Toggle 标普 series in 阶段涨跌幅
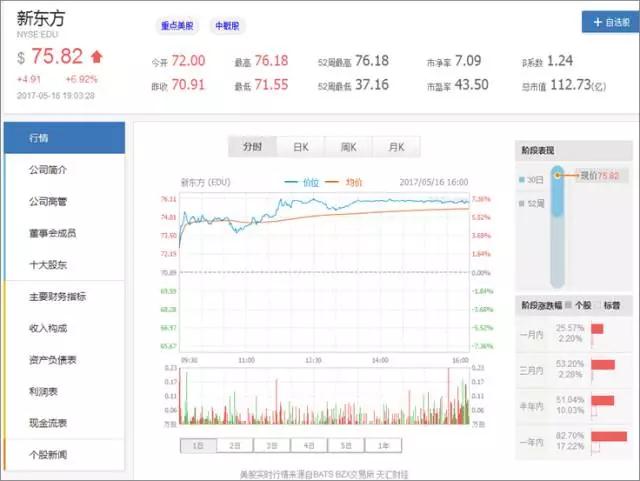The image size is (640, 481). coord(609,305)
